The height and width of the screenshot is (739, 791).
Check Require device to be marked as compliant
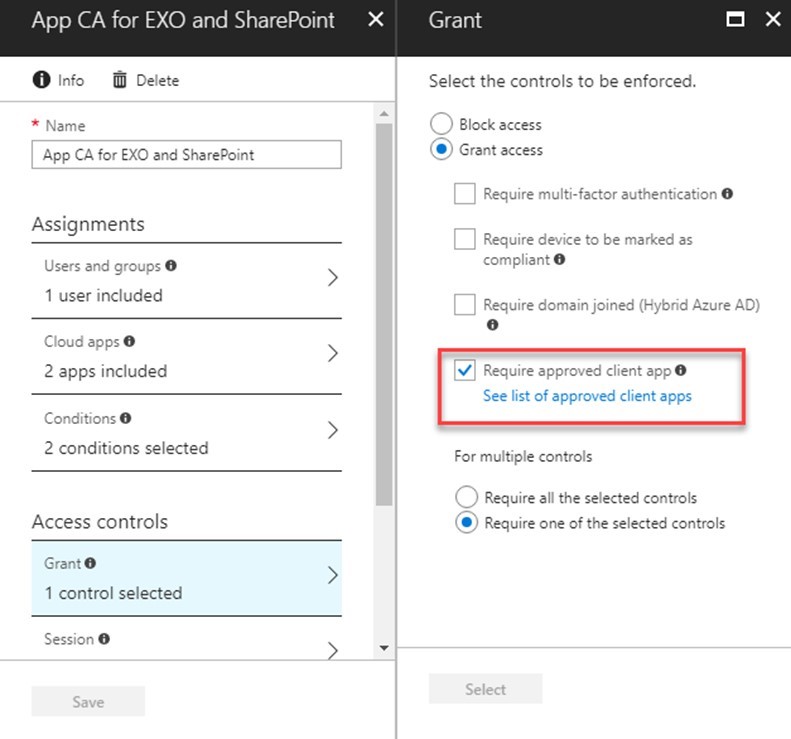pos(465,239)
